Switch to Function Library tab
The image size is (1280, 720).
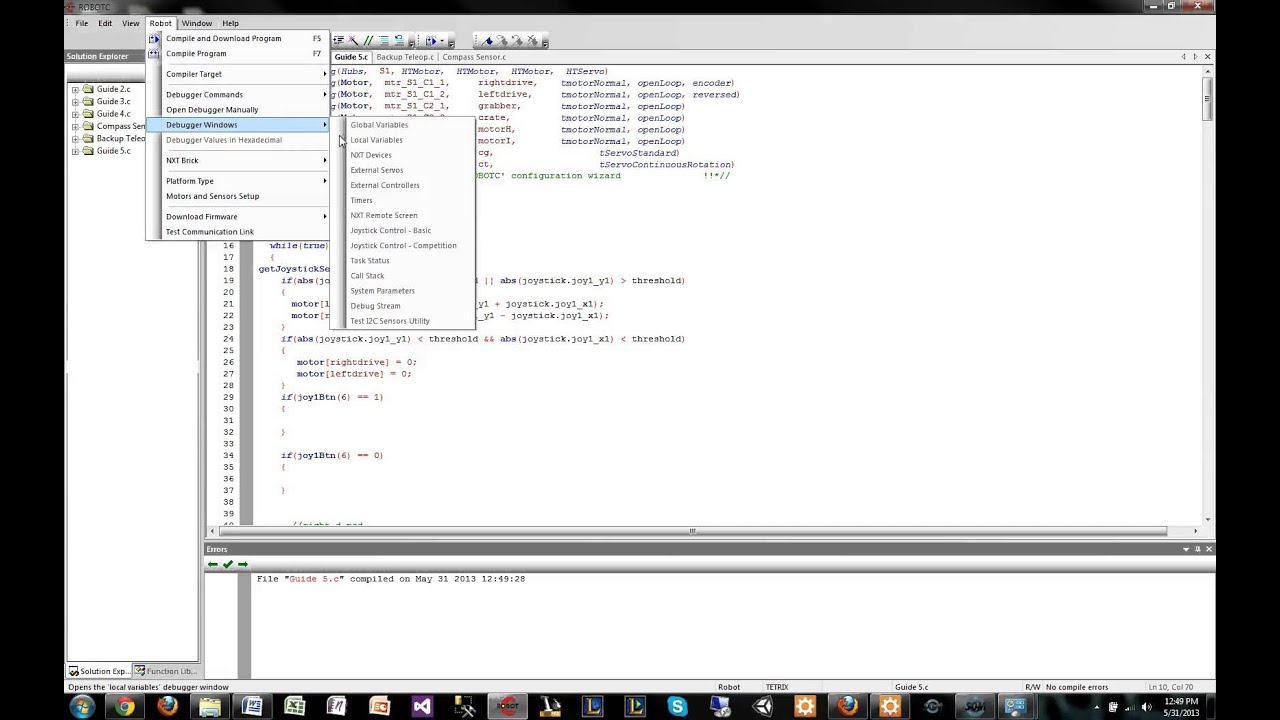click(166, 671)
